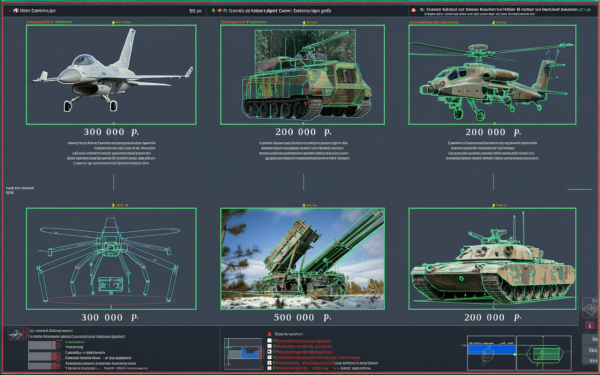This screenshot has height=375, width=600.
Task: Click the top gray button on right sidebar
Action: (x=591, y=339)
